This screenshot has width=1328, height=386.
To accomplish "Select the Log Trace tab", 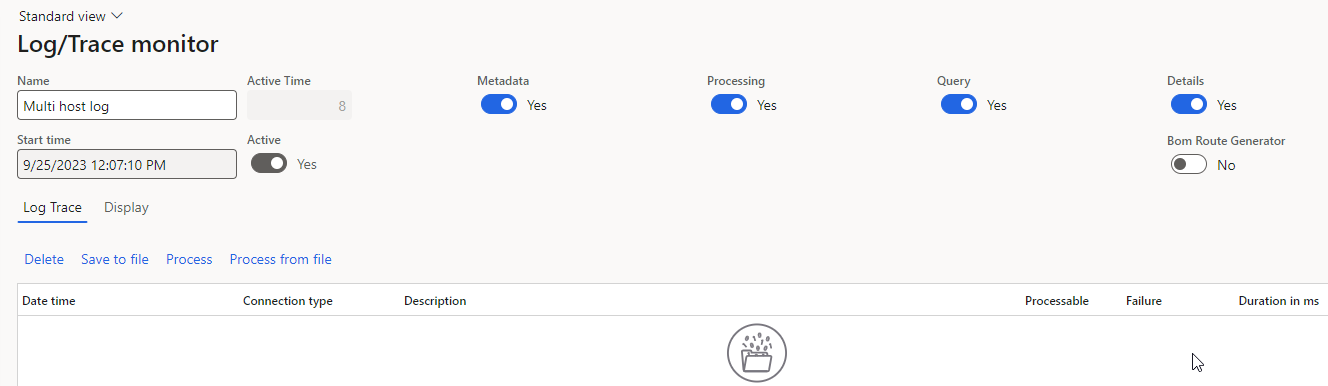I will click(52, 207).
